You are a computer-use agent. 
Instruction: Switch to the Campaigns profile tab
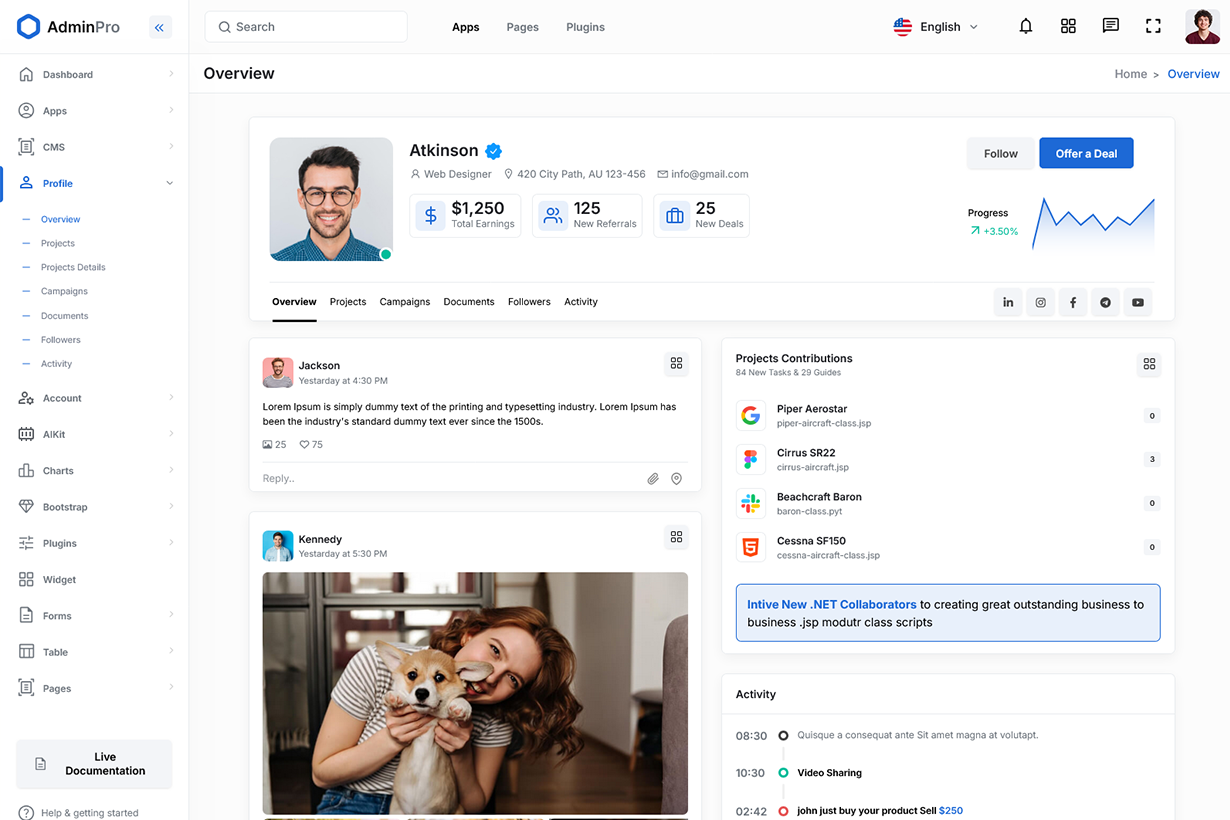pyautogui.click(x=404, y=302)
